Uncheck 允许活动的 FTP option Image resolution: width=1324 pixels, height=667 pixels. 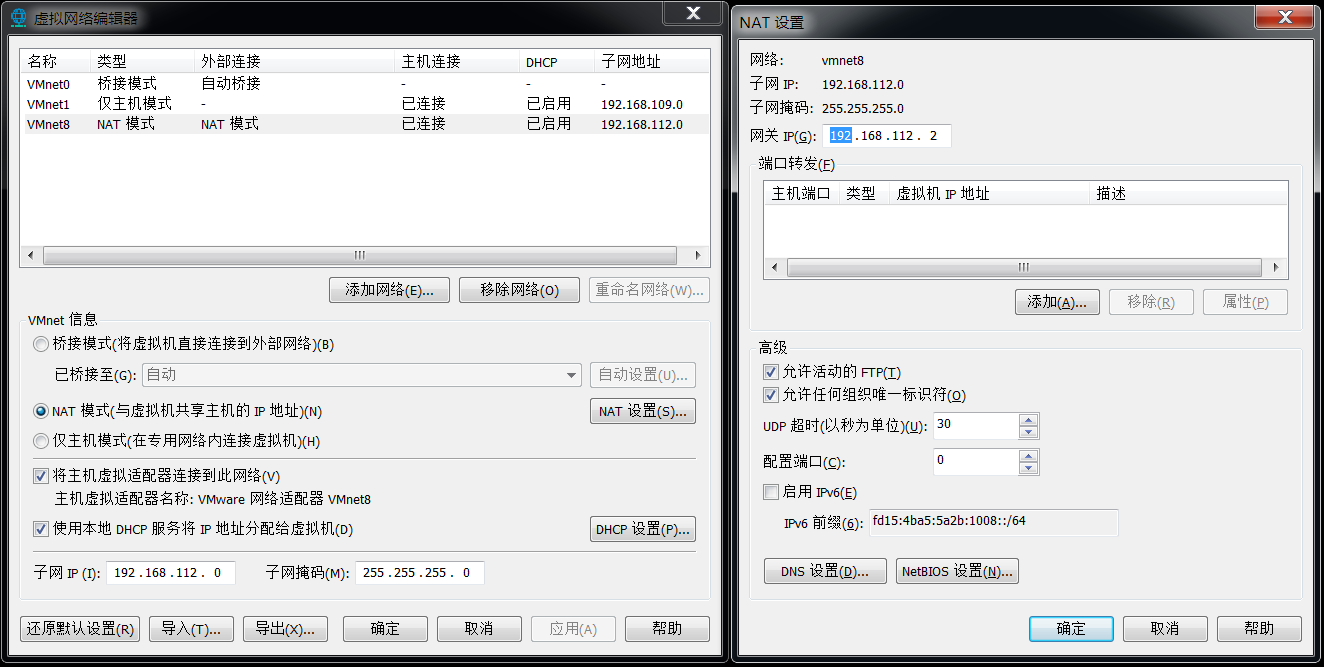point(770,372)
